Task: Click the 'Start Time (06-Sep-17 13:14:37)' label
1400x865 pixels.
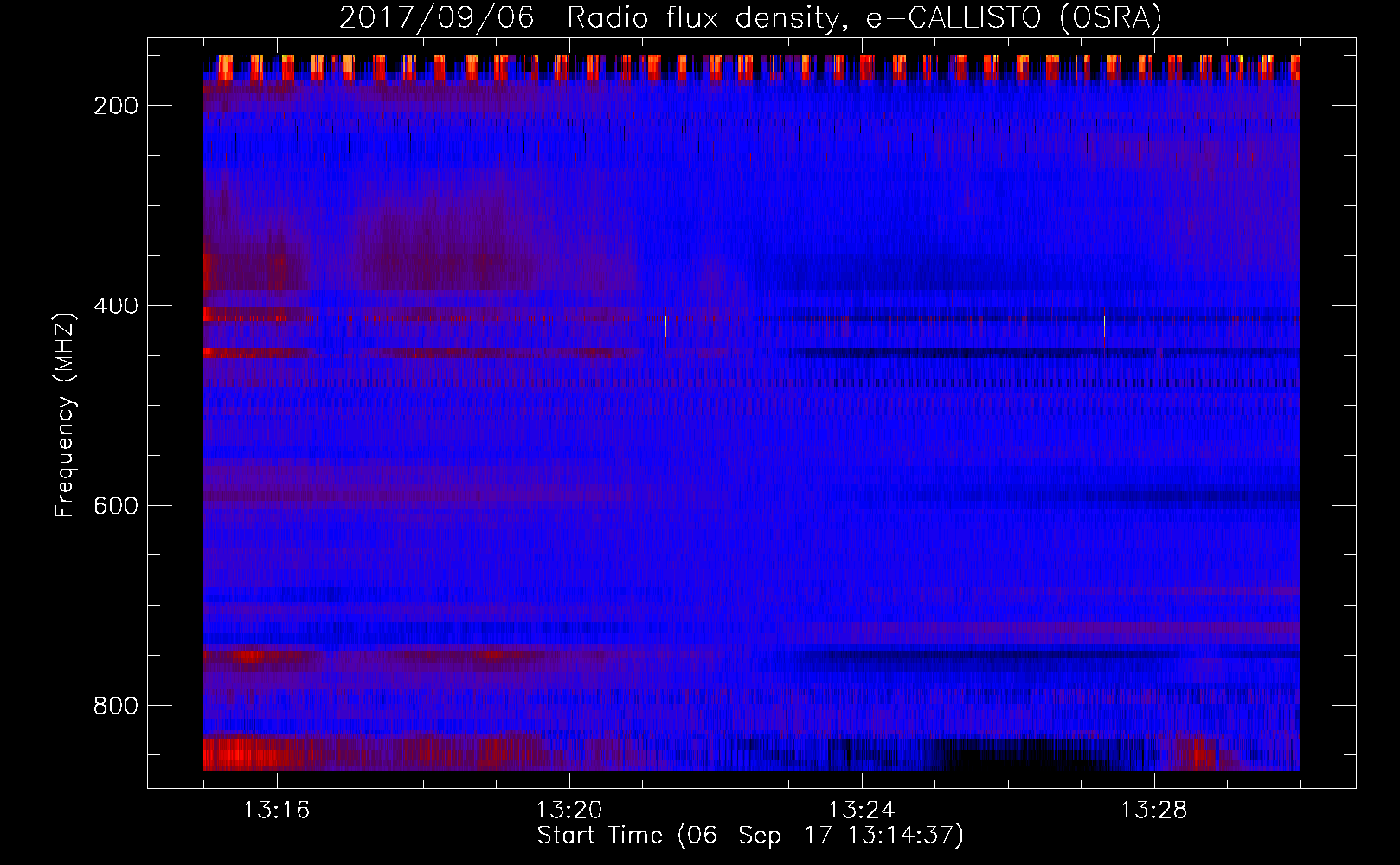Action: [750, 835]
